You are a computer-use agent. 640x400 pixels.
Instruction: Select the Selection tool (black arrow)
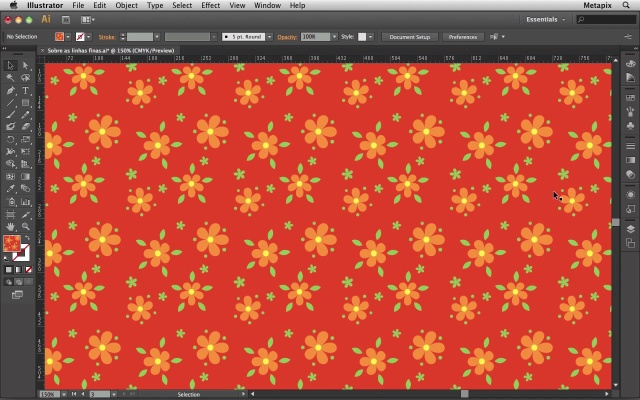[x=10, y=65]
